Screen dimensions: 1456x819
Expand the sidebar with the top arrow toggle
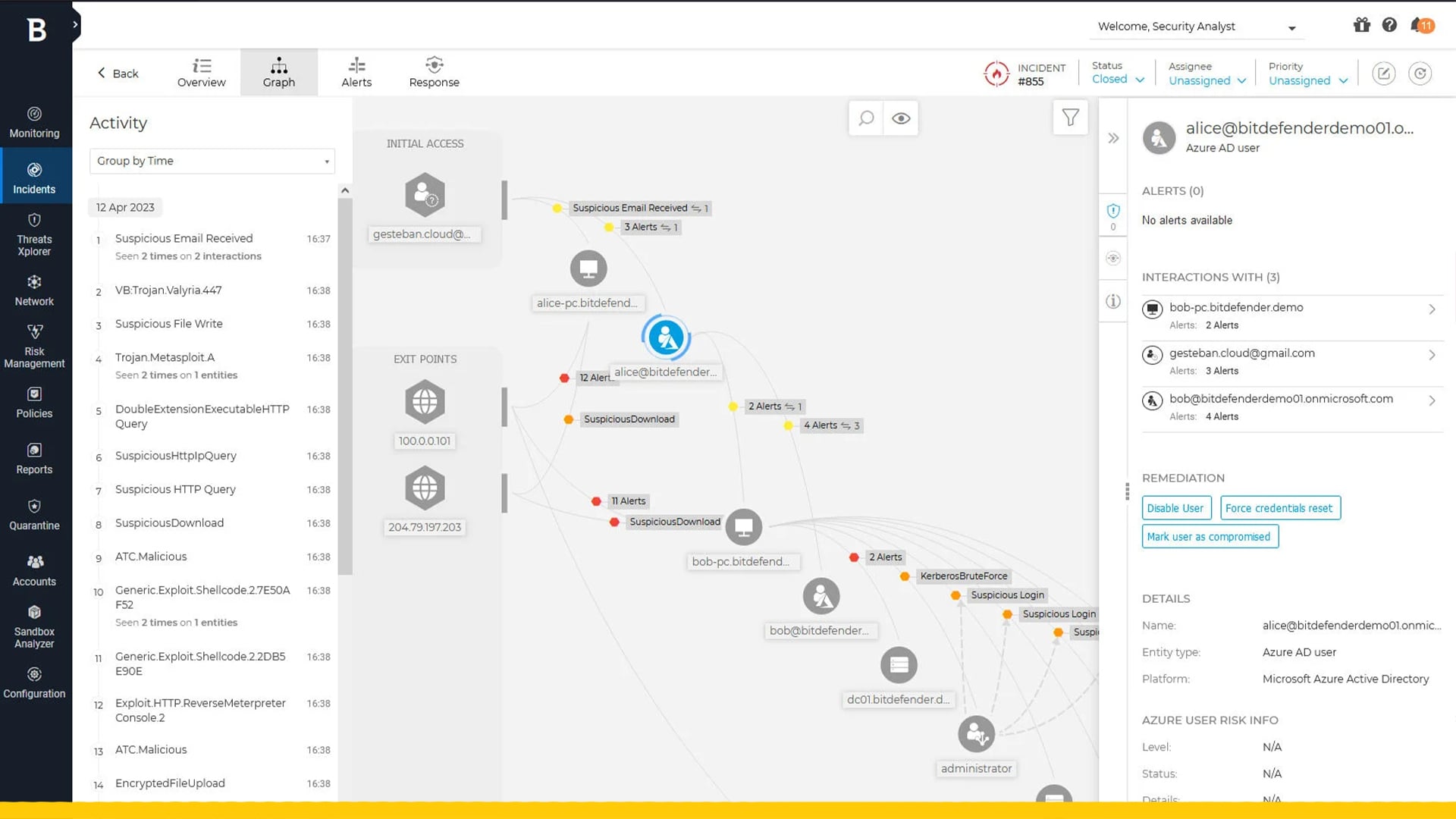tap(75, 24)
